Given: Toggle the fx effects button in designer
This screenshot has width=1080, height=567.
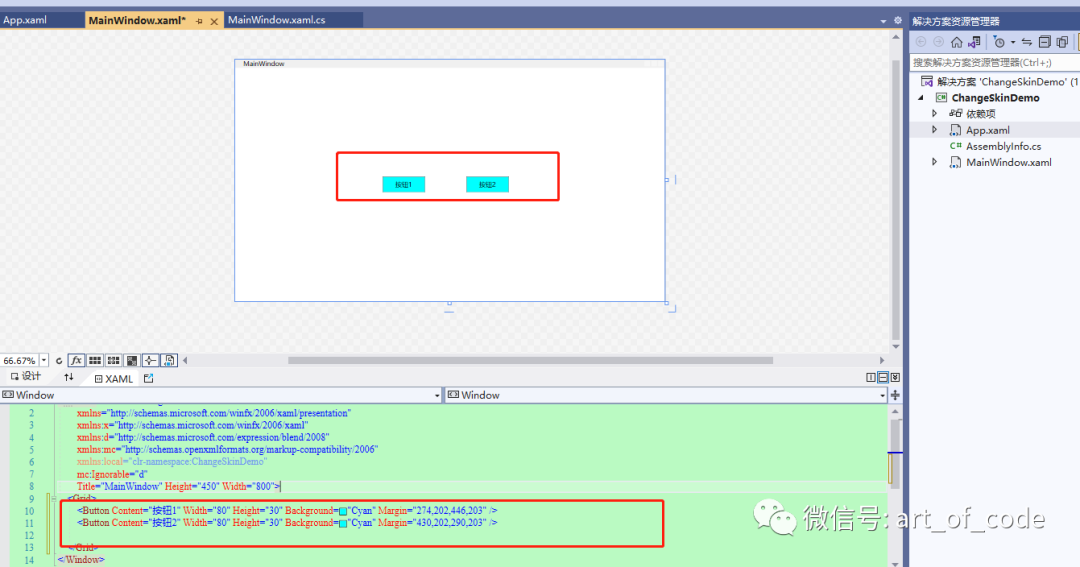Looking at the screenshot, I should pyautogui.click(x=76, y=360).
